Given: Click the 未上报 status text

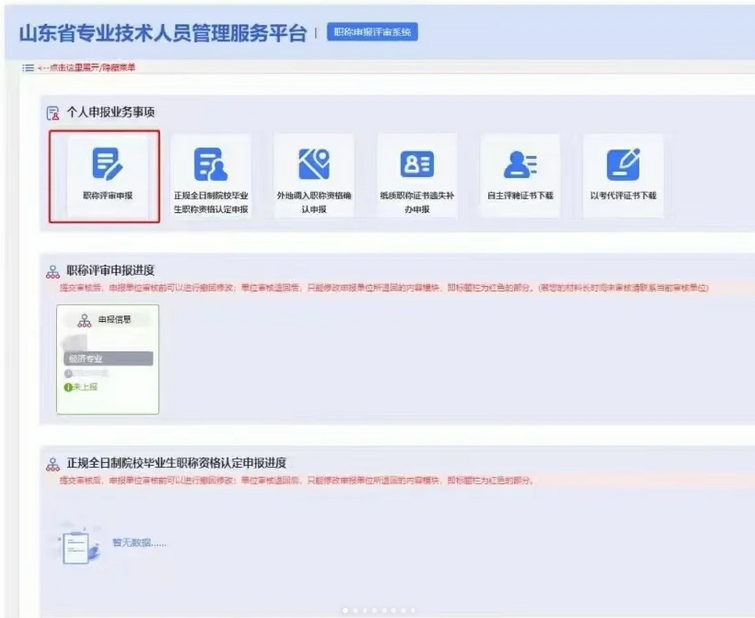Looking at the screenshot, I should [85, 387].
